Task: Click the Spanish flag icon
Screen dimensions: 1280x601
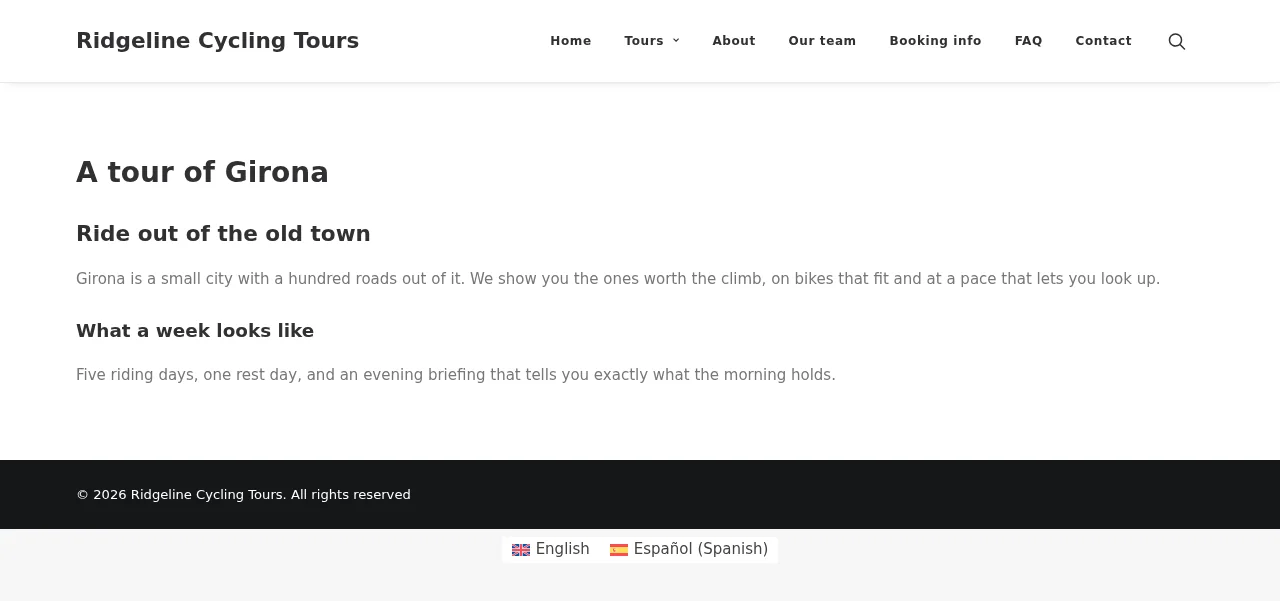Action: (x=619, y=550)
